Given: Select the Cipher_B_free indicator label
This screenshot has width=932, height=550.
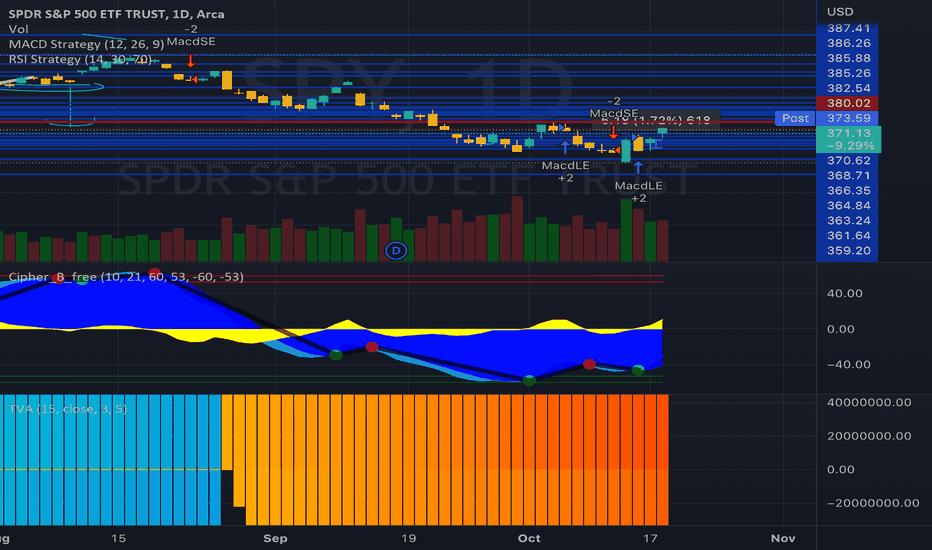Looking at the screenshot, I should pos(126,276).
